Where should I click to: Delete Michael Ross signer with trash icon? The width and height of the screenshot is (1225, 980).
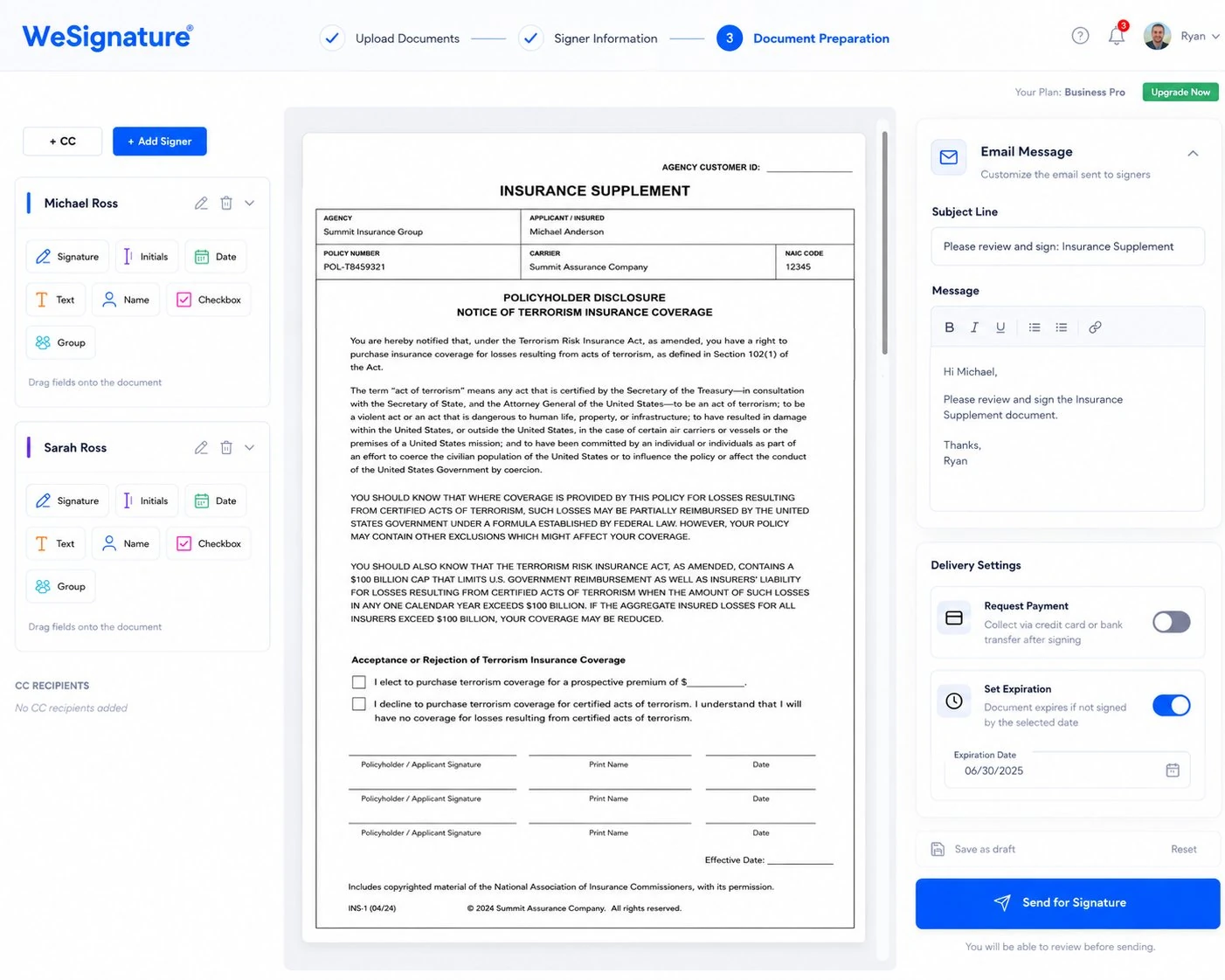pos(226,203)
